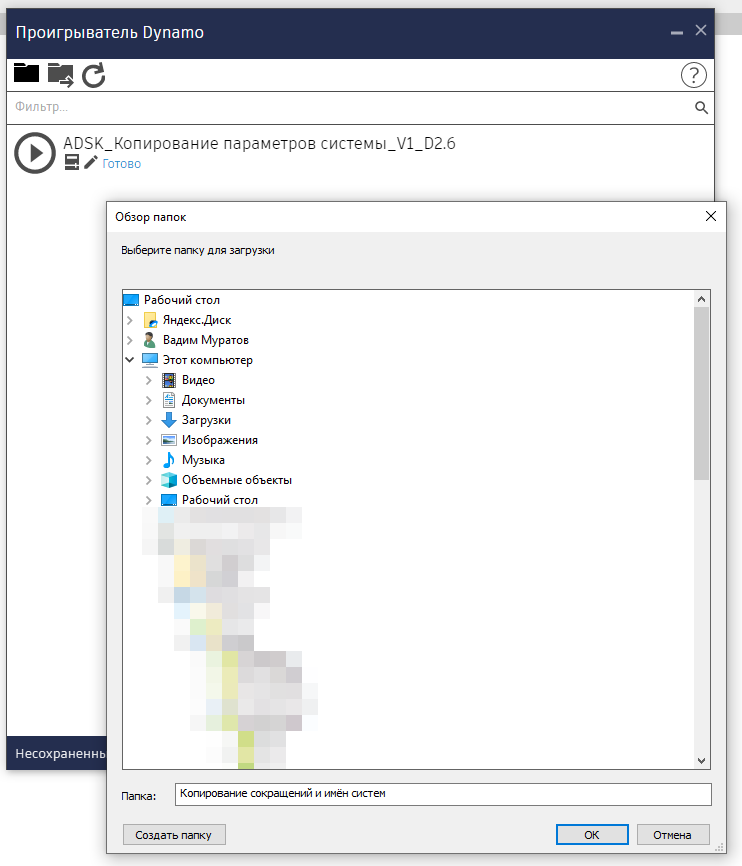Open folder icon in Dynamo Player toolbar
Viewport: 742px width, 866px height.
tap(26, 73)
